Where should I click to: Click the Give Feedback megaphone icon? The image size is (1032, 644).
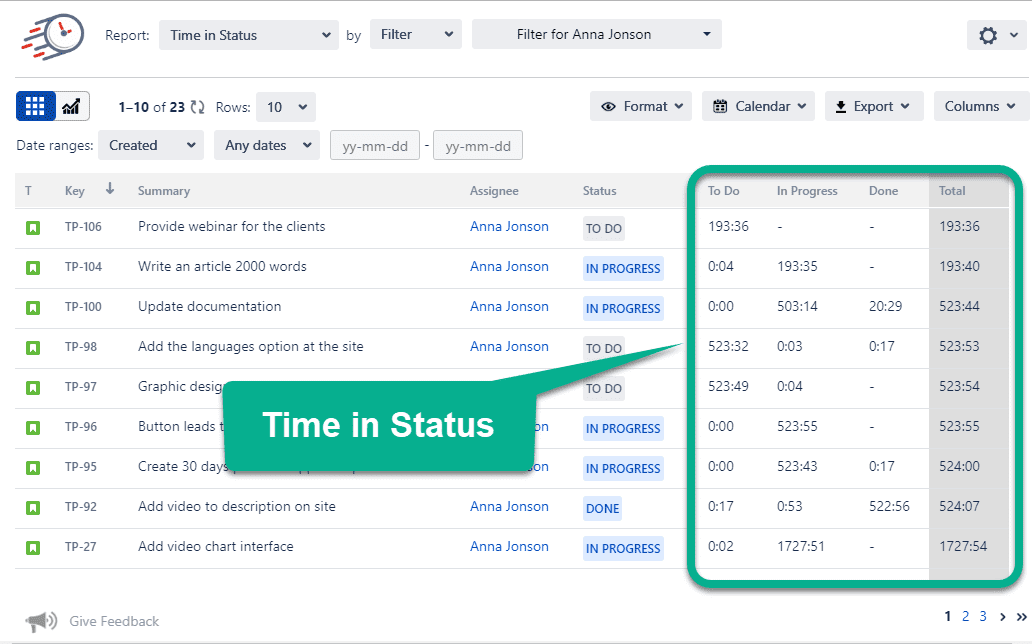pos(42,620)
